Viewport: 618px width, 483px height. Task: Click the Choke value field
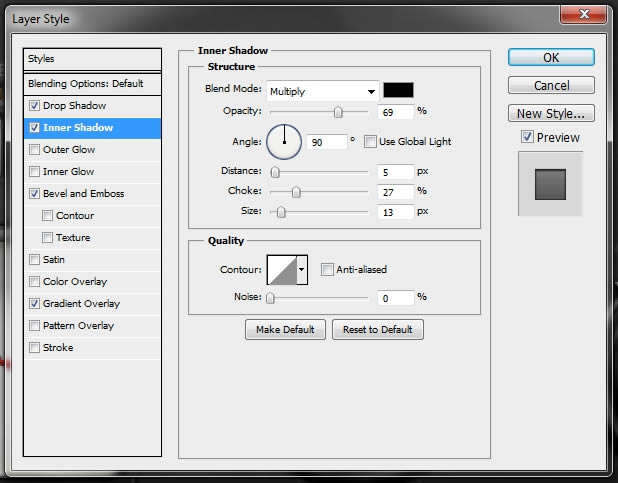(x=396, y=192)
